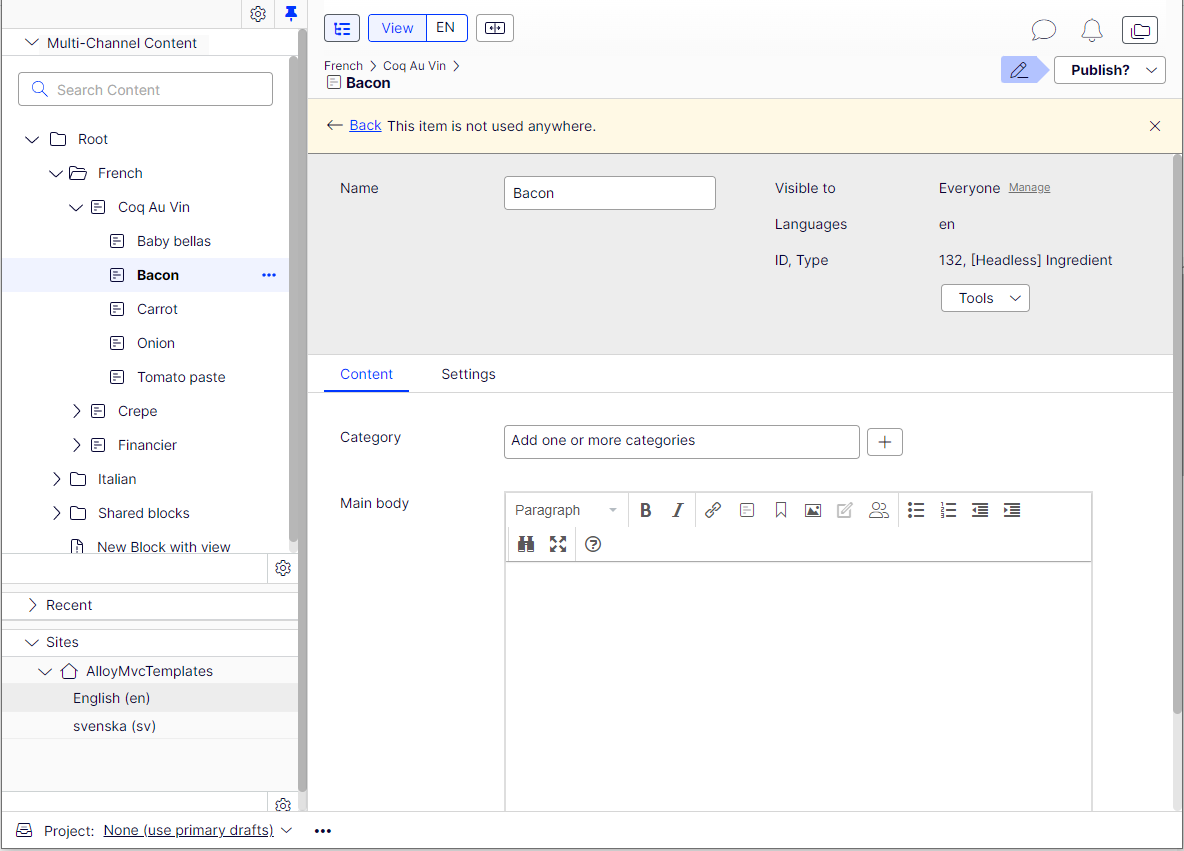Screen dimensions: 1184x851
Task: Open Project 'None (use primary drafts)' selector
Action: [x=197, y=830]
